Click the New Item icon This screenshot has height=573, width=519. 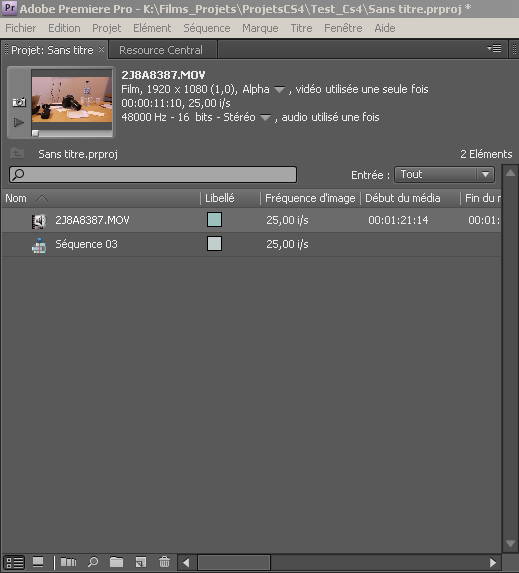[x=141, y=562]
